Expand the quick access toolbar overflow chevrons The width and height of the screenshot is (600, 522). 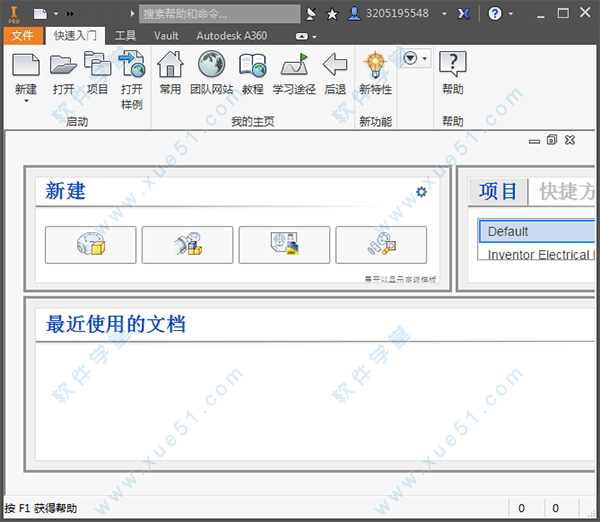(70, 14)
